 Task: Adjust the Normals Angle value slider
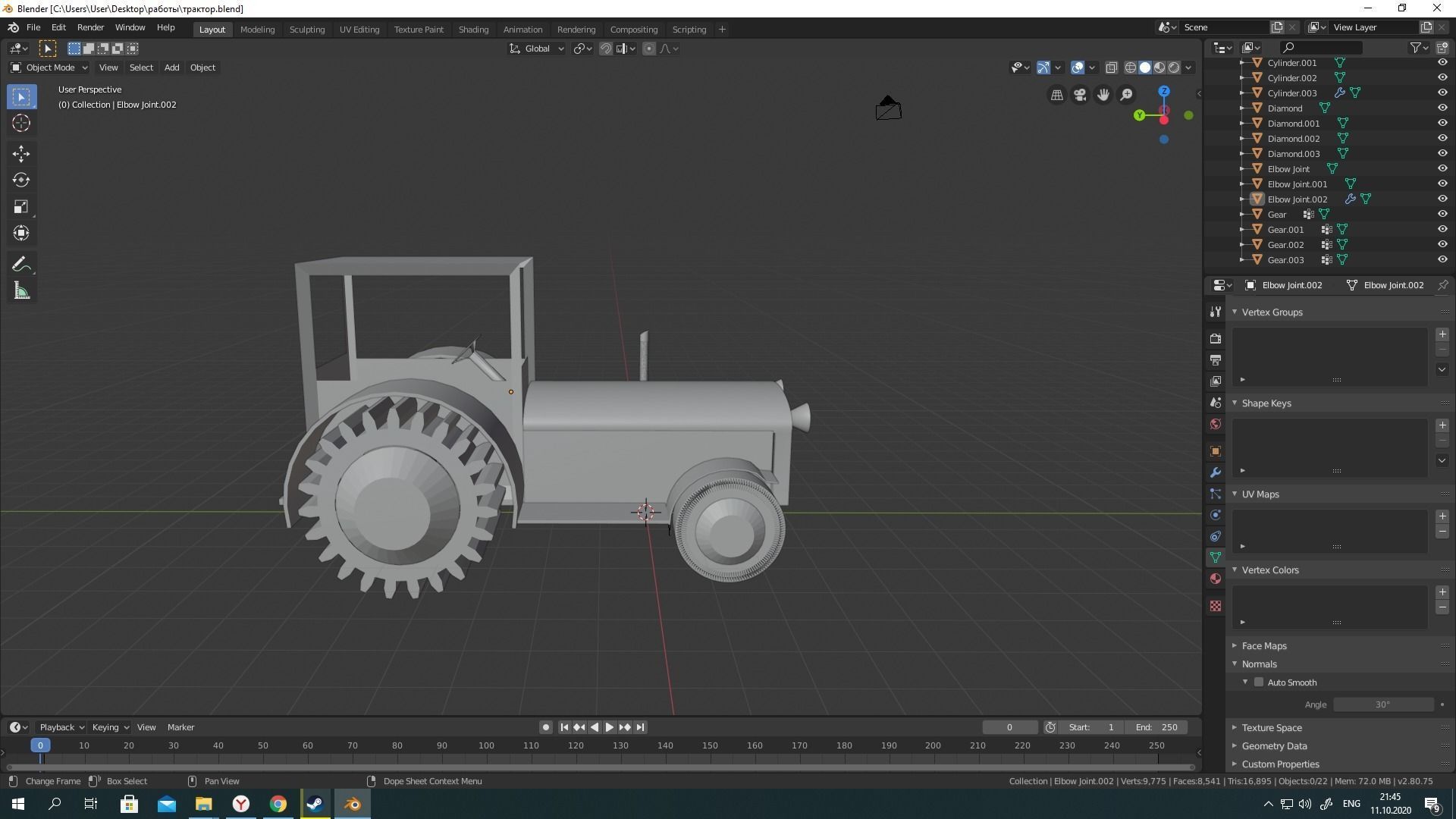[x=1383, y=704]
